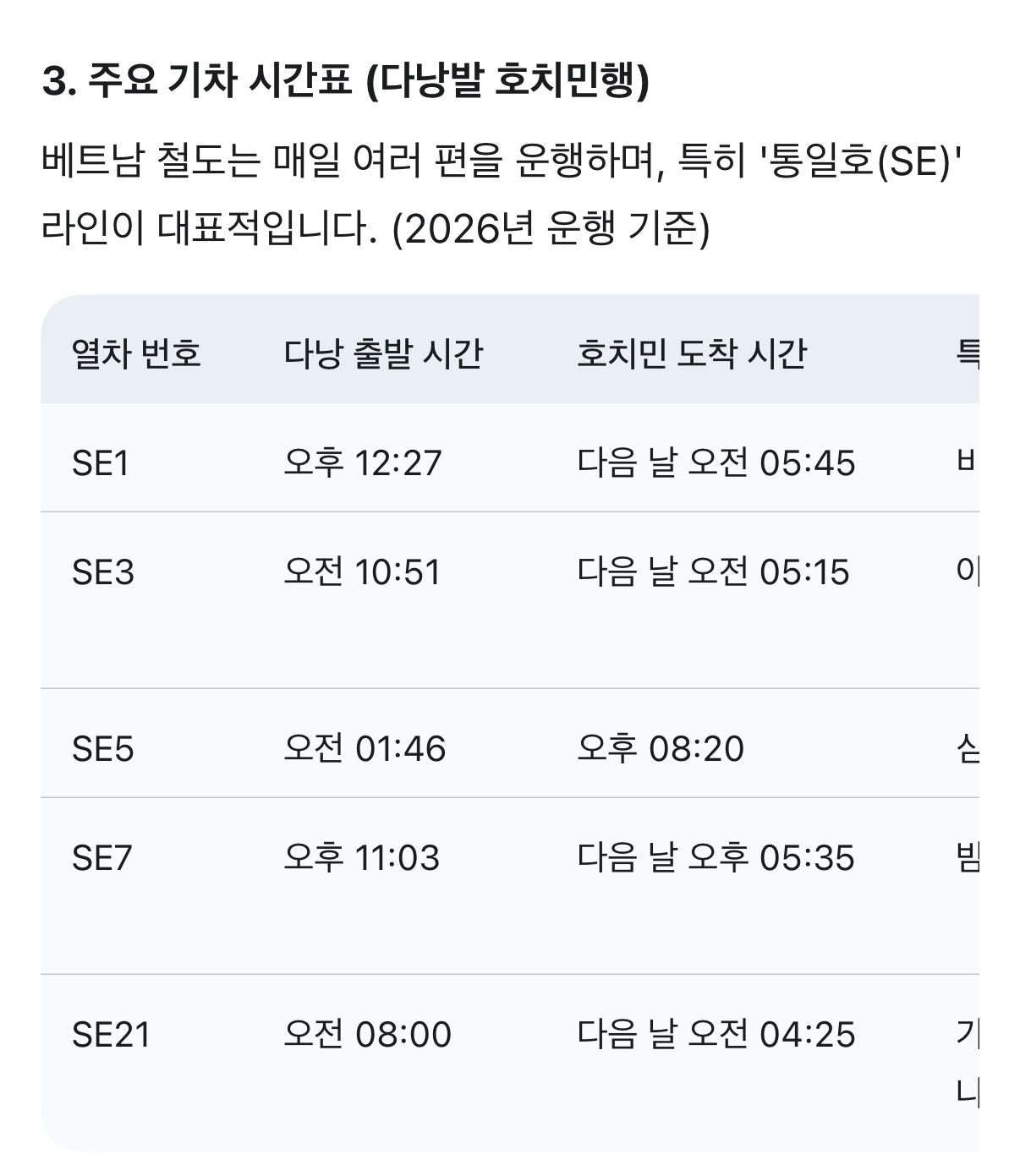The height and width of the screenshot is (1176, 1020).
Task: Select SE7 departure time 오후 11:03
Action: (x=362, y=858)
